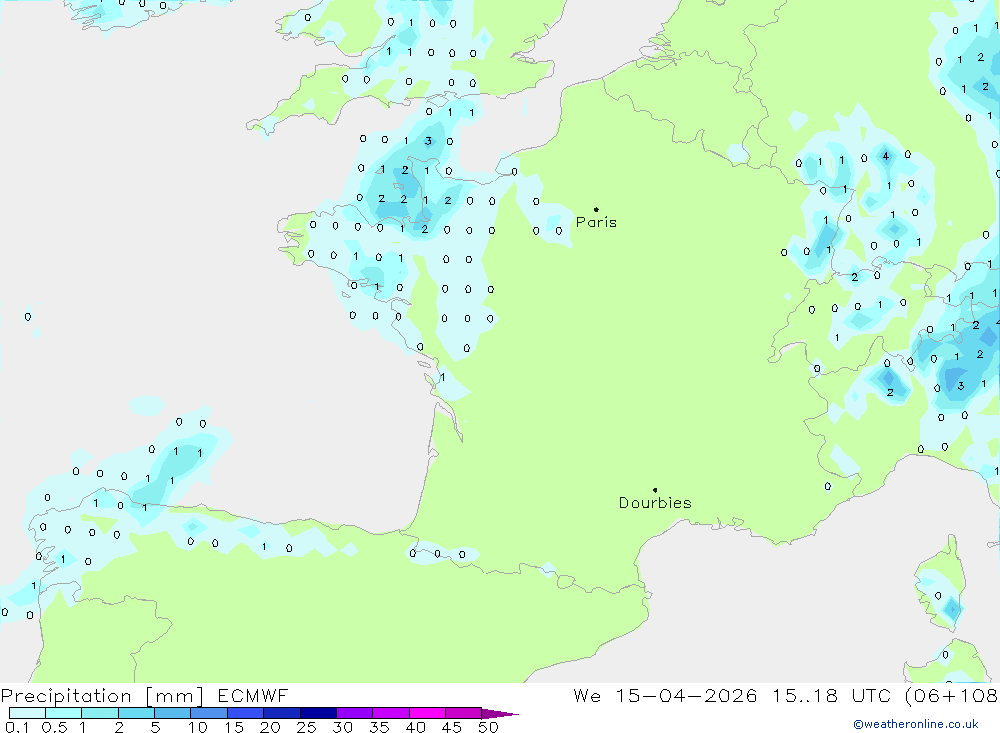
Task: Click the '50' legend scale number
Action: (488, 727)
